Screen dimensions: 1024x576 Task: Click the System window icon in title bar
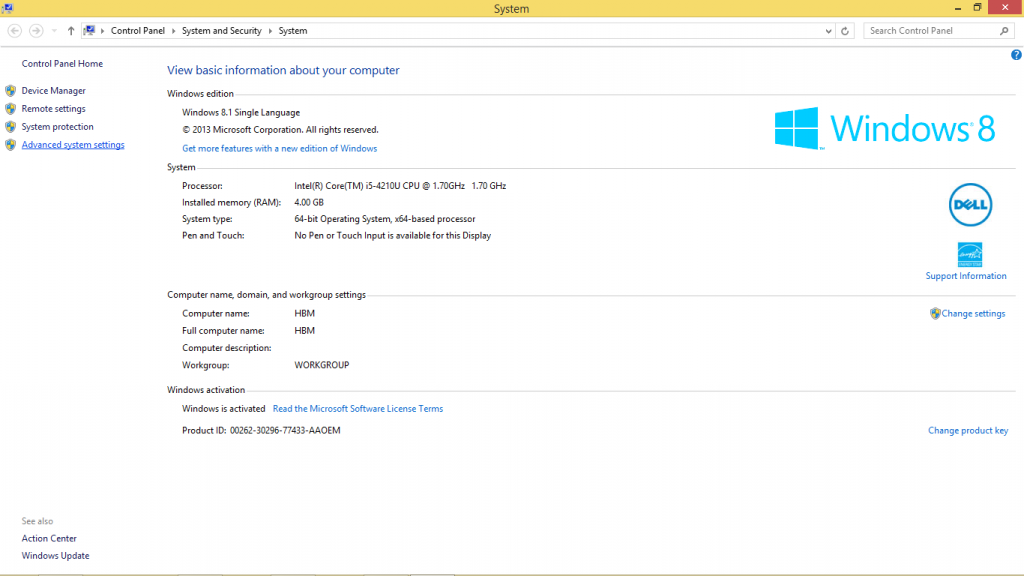click(x=7, y=8)
